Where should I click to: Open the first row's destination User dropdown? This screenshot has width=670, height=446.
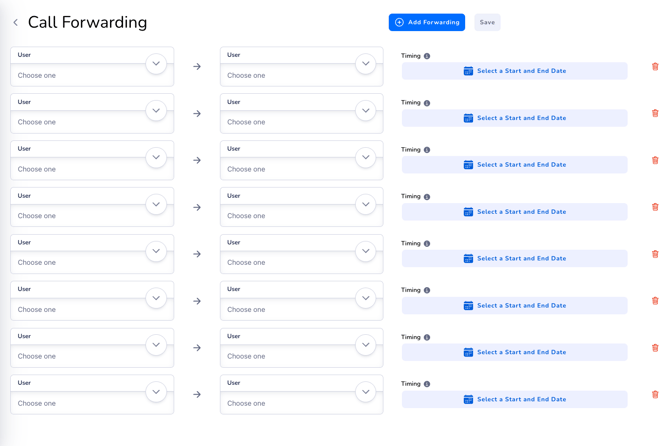click(x=366, y=64)
